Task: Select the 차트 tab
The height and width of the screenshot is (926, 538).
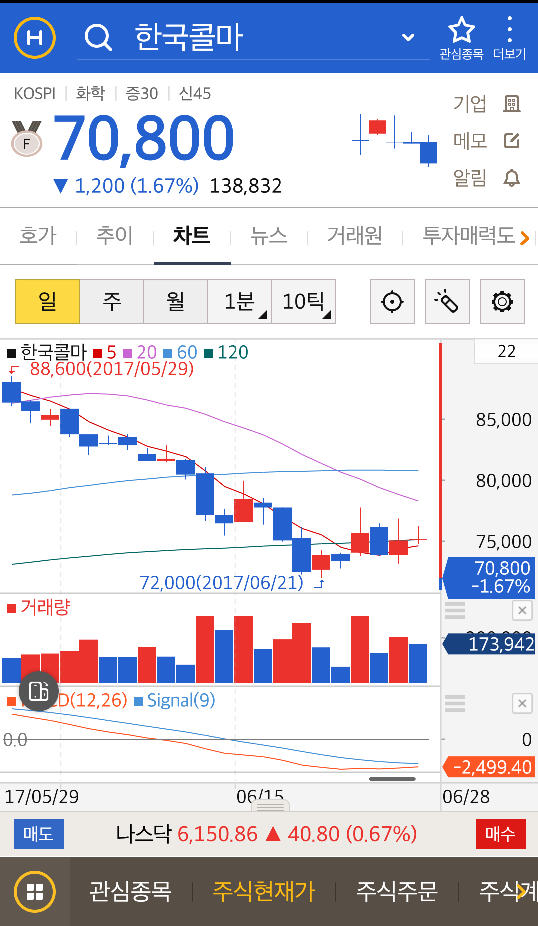Action: (x=192, y=236)
